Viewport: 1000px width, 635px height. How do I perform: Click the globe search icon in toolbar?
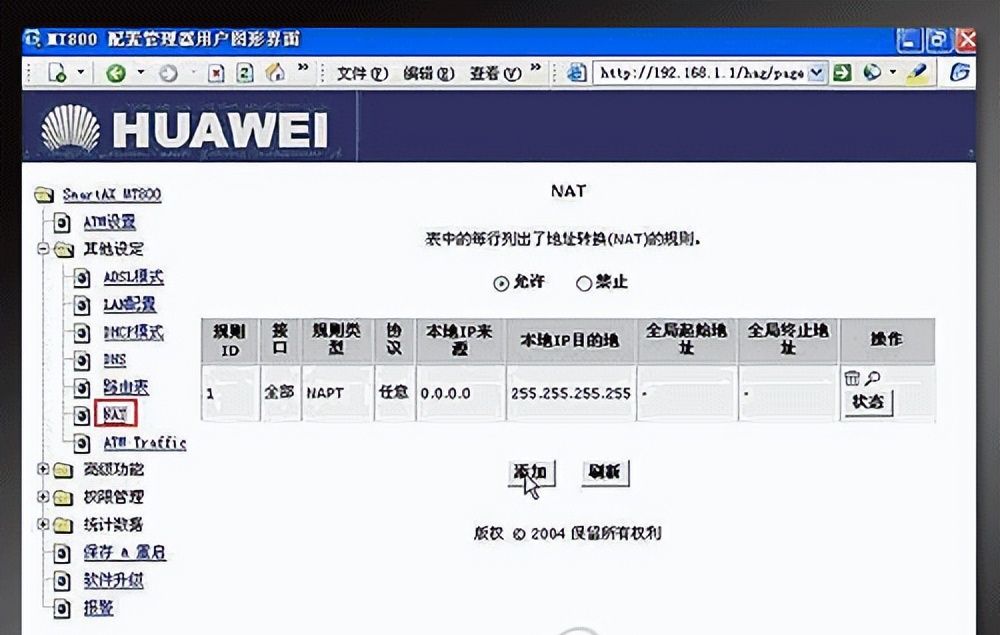coord(871,73)
